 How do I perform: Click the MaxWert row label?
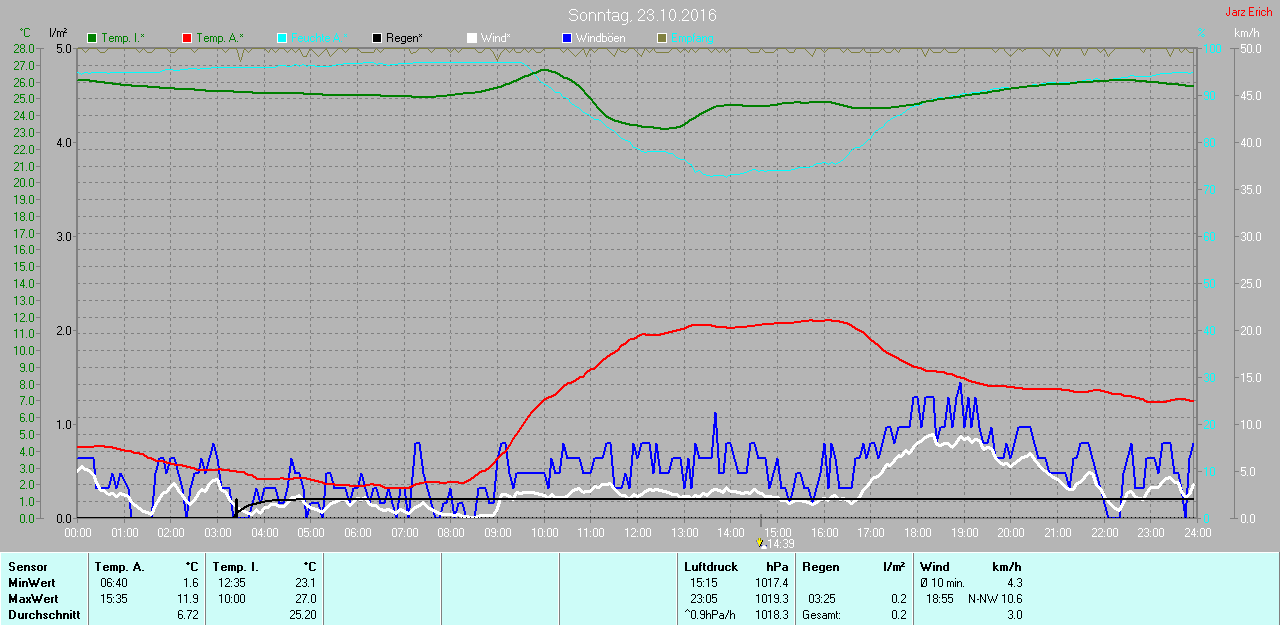(33, 599)
